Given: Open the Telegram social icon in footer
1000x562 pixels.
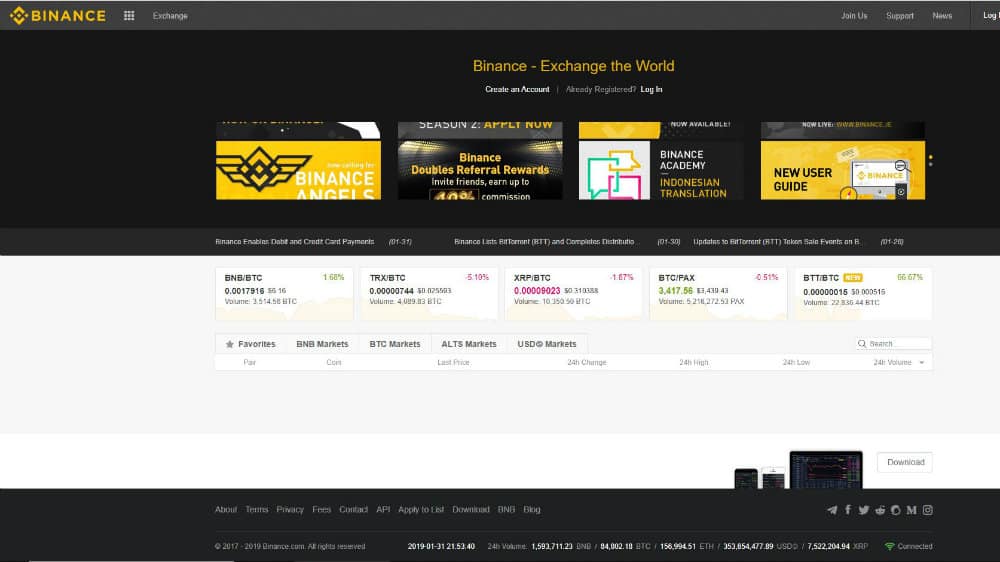Looking at the screenshot, I should [x=832, y=510].
